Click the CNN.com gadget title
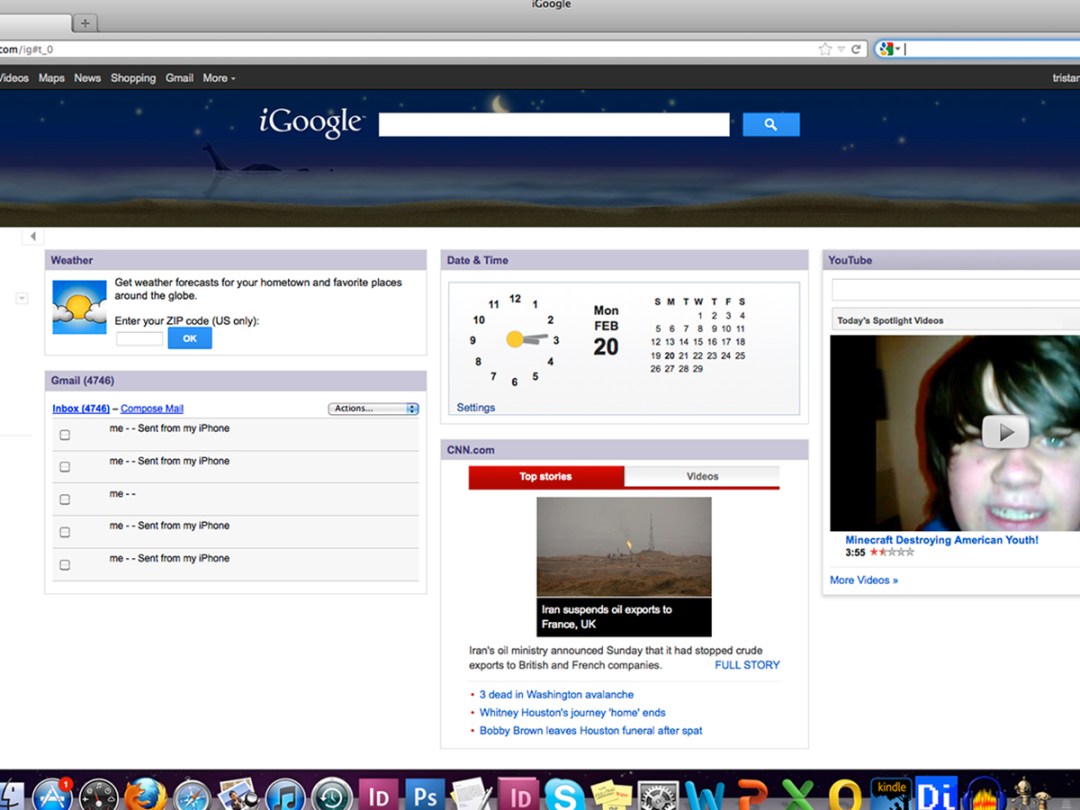1080x810 pixels. point(470,450)
